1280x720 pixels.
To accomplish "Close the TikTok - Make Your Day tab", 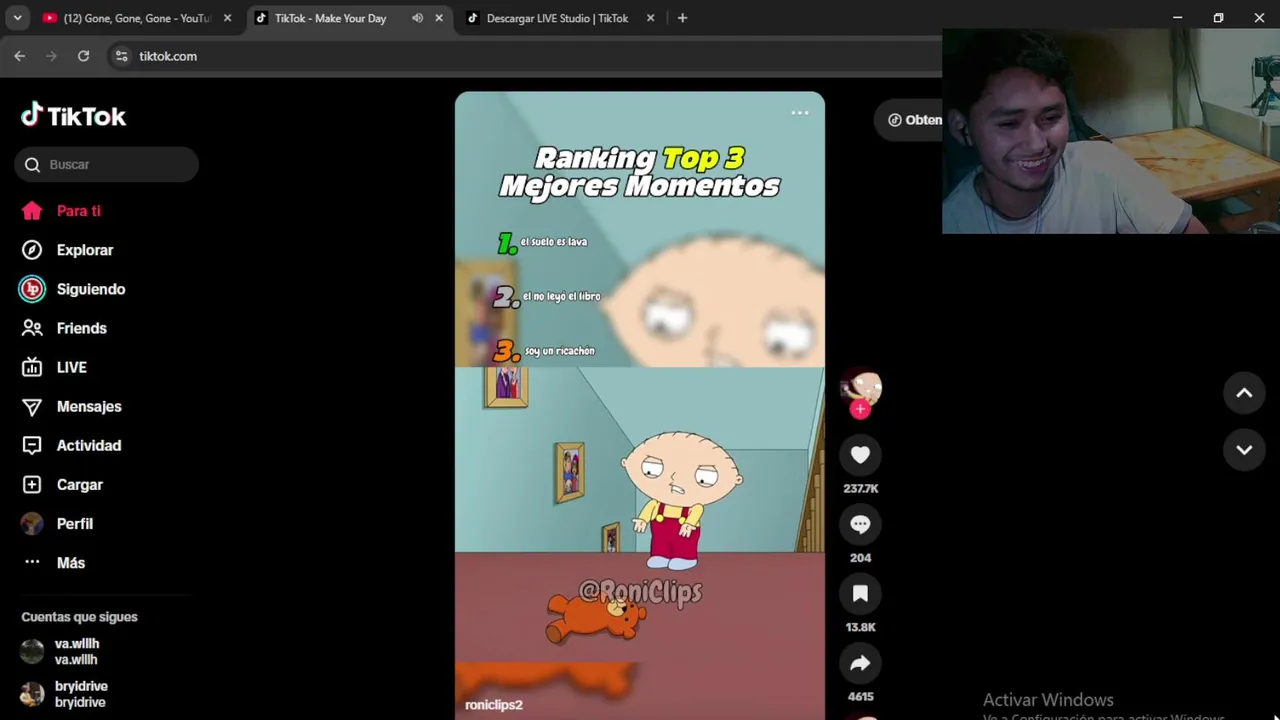I will 438,18.
